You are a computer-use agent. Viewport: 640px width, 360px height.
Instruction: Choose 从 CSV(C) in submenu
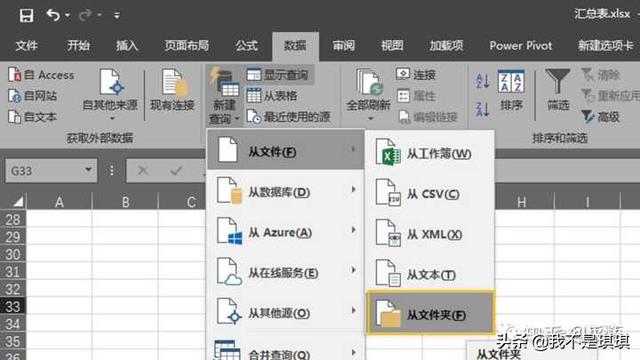429,193
